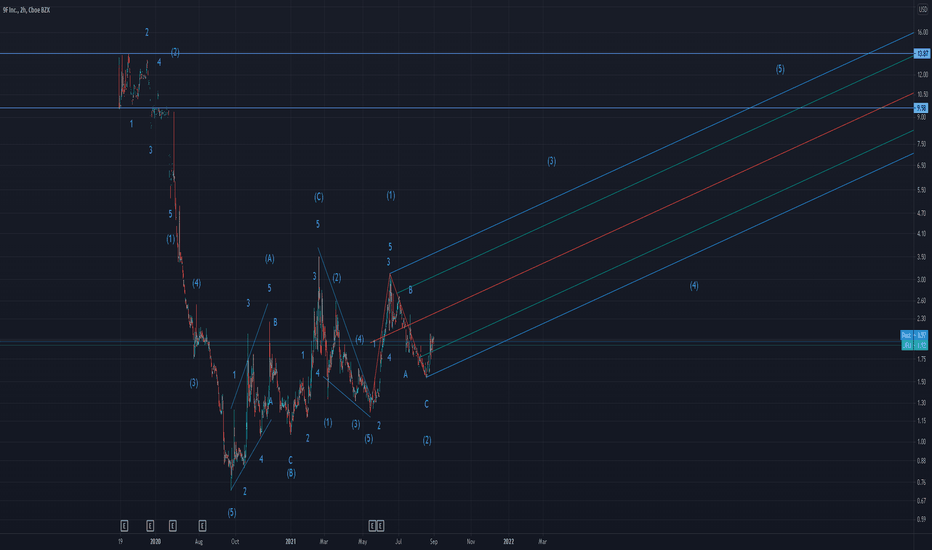Click the 1.75 price axis value

922,359
